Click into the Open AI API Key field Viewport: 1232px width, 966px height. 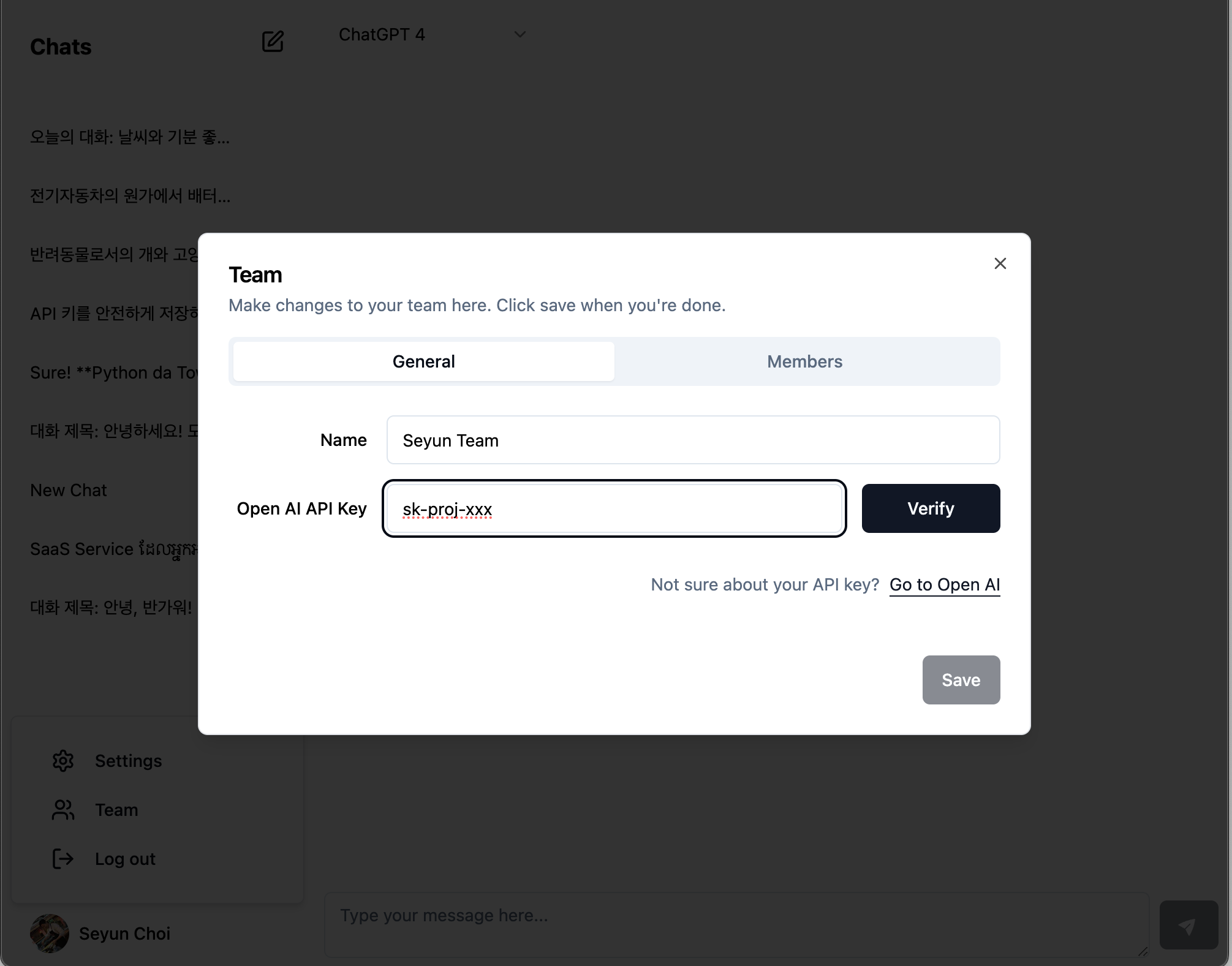coord(614,508)
